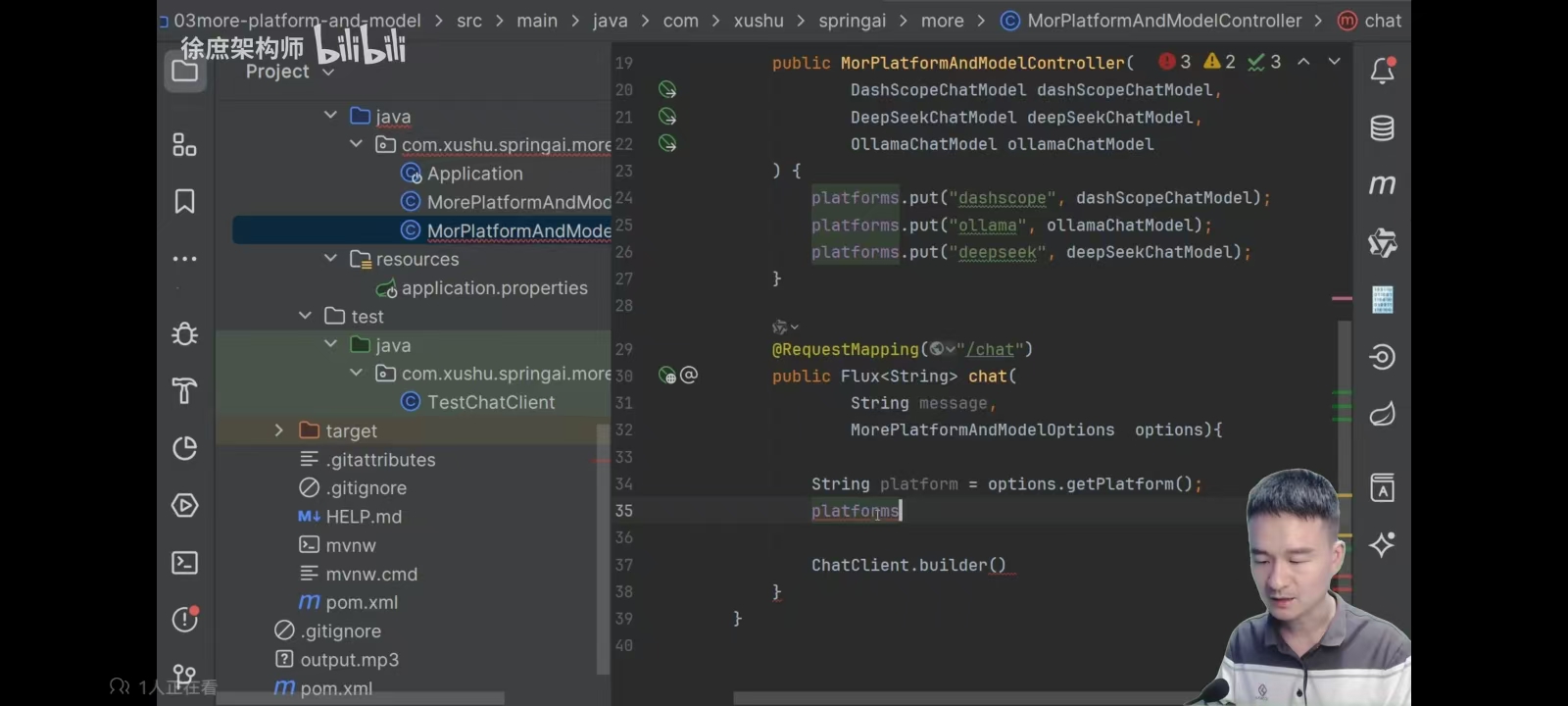Go to previous highlighted error arrow
The image size is (1568, 706).
click(x=1303, y=62)
